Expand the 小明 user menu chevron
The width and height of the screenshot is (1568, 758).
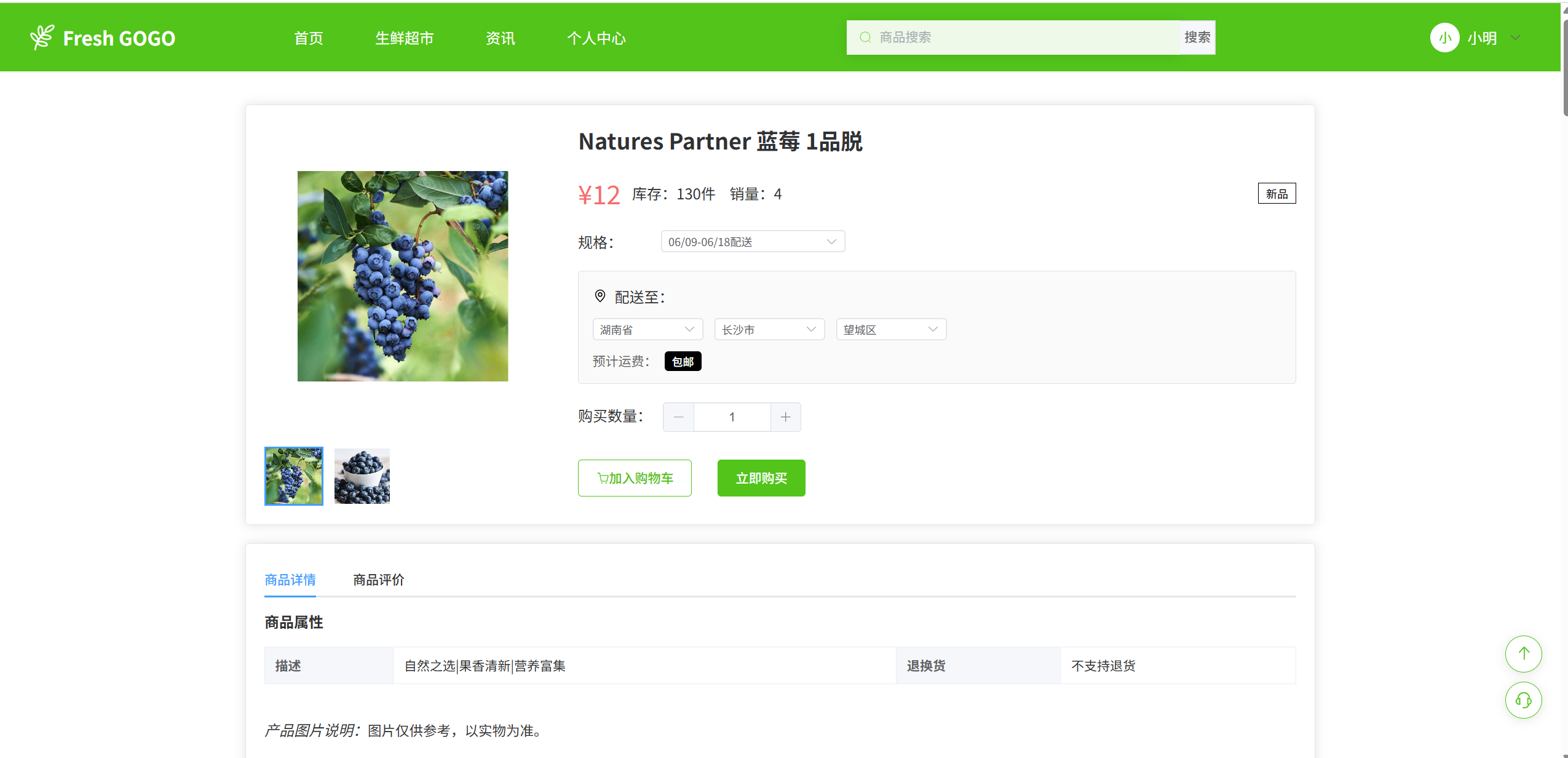(1516, 38)
